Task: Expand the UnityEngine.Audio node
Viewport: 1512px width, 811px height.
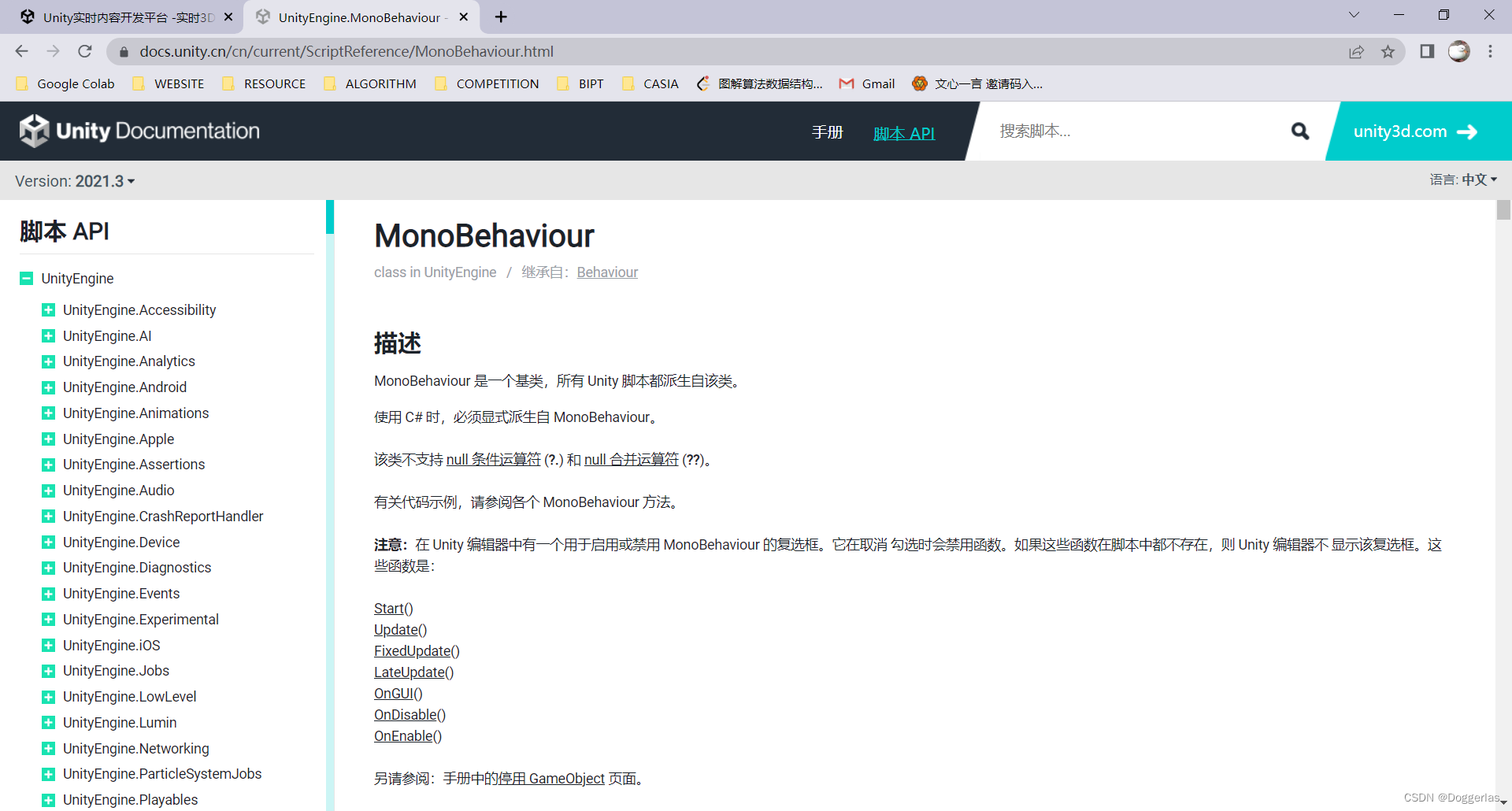Action: tap(48, 491)
